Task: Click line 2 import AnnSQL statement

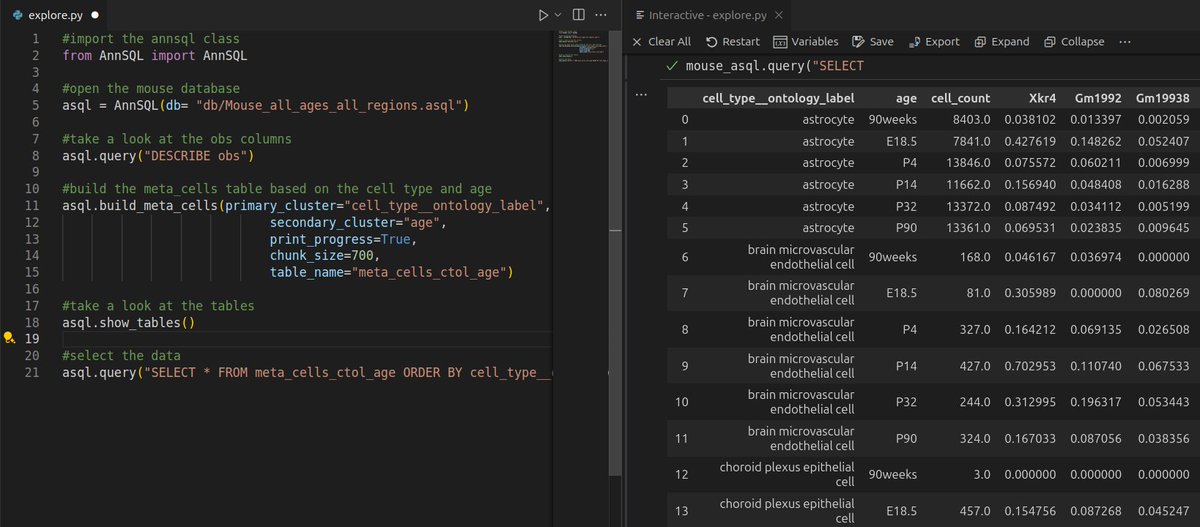Action: click(154, 55)
